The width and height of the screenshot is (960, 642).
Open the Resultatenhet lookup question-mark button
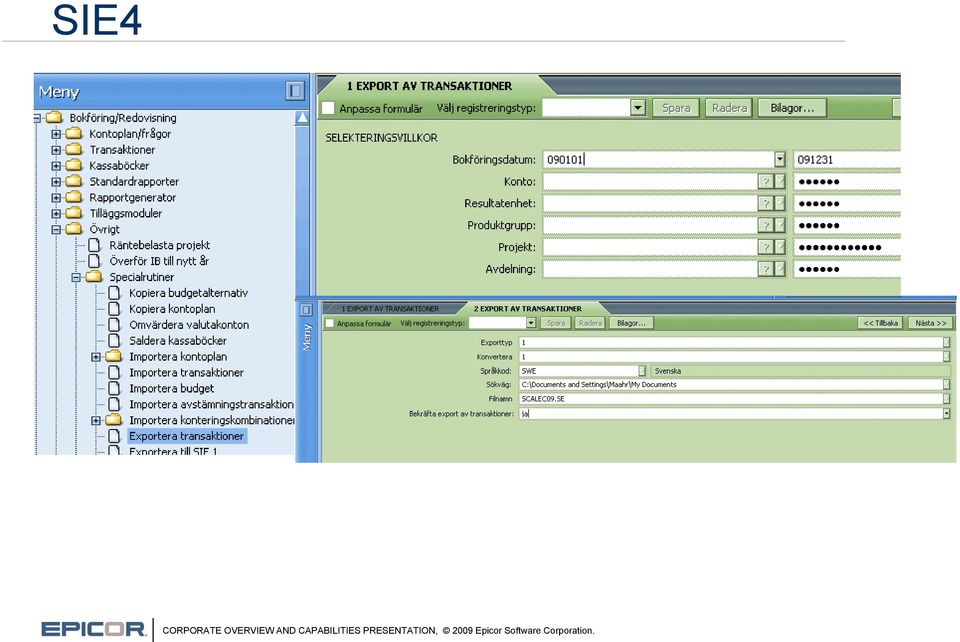(765, 203)
